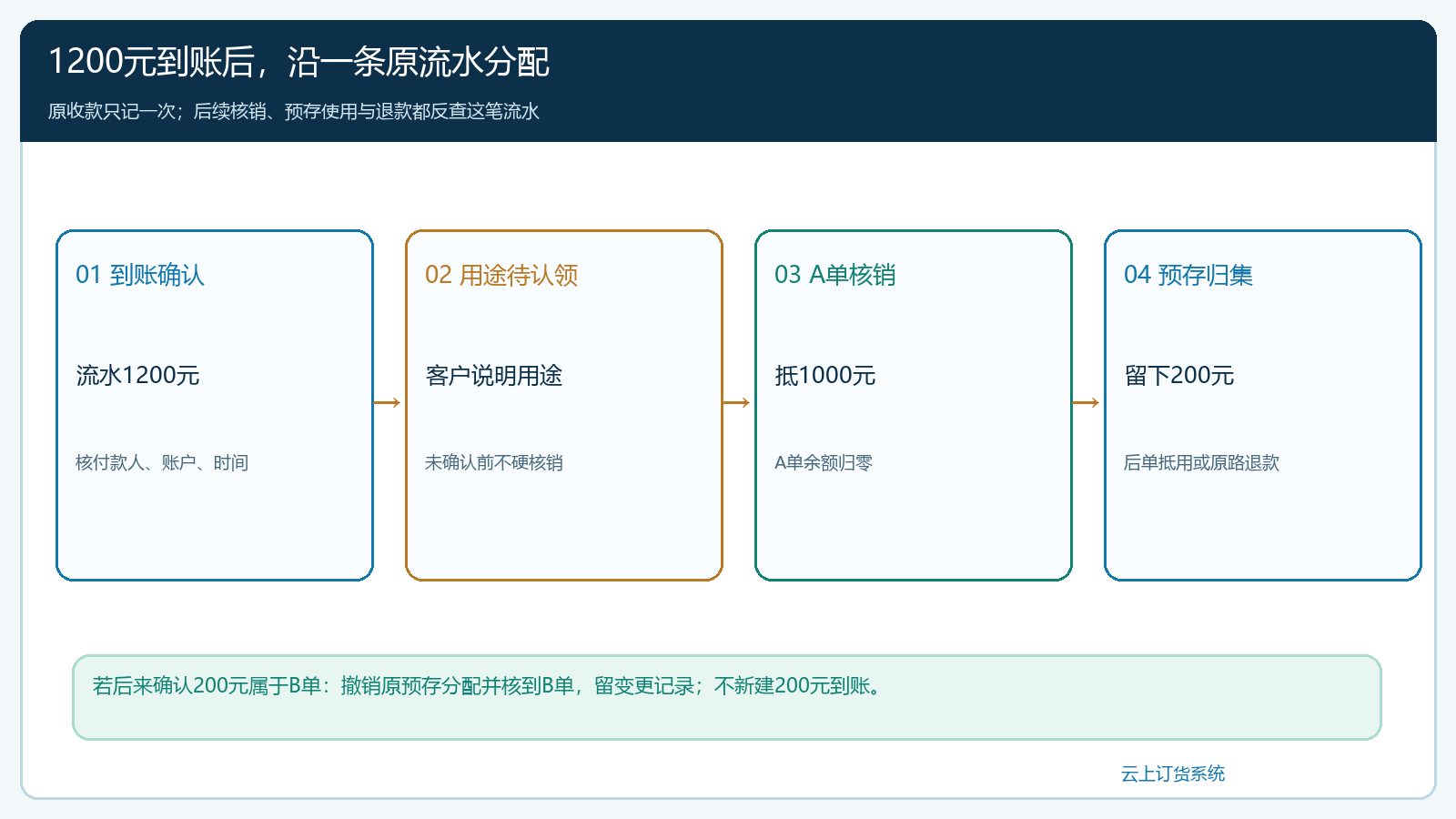Screen dimensions: 1456x819
Task: Select the "未确认前不硬核销" note
Action: coord(494,462)
